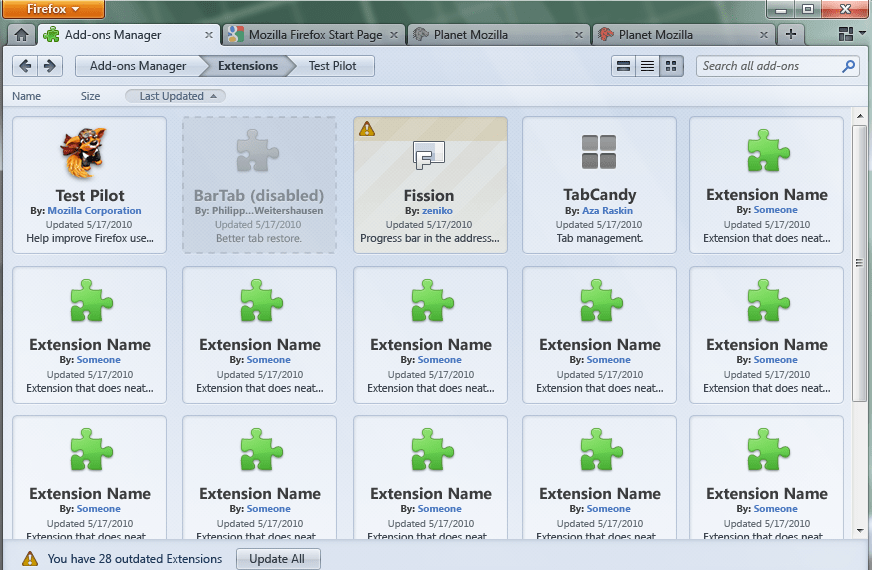Close the first Planet Mozilla tab
872x570 pixels.
click(x=579, y=35)
